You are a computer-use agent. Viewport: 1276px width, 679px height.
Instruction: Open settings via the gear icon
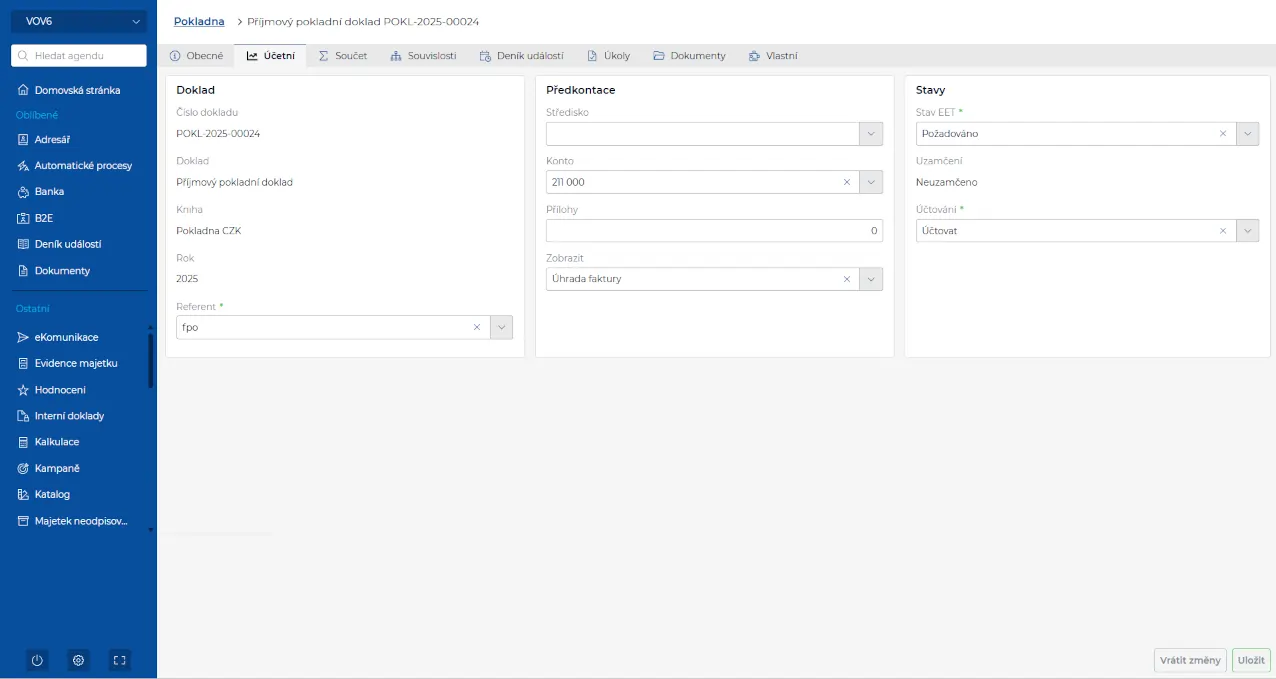(x=78, y=660)
